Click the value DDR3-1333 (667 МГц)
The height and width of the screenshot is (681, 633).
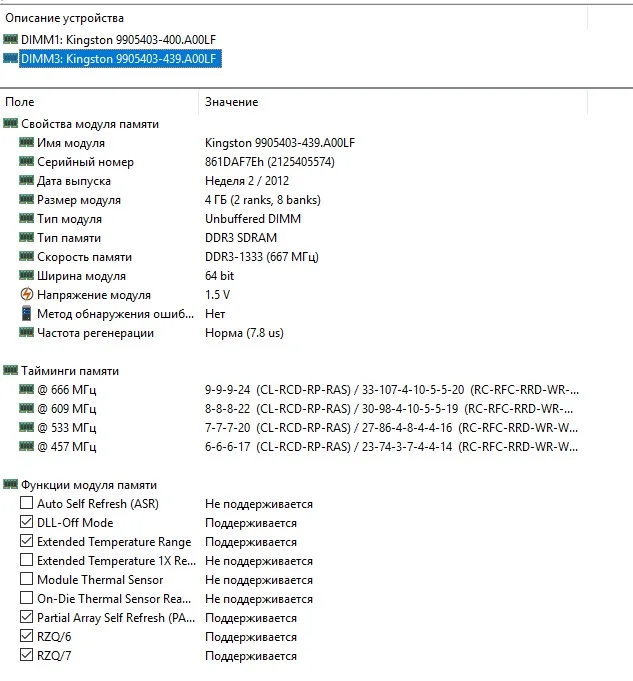click(262, 257)
